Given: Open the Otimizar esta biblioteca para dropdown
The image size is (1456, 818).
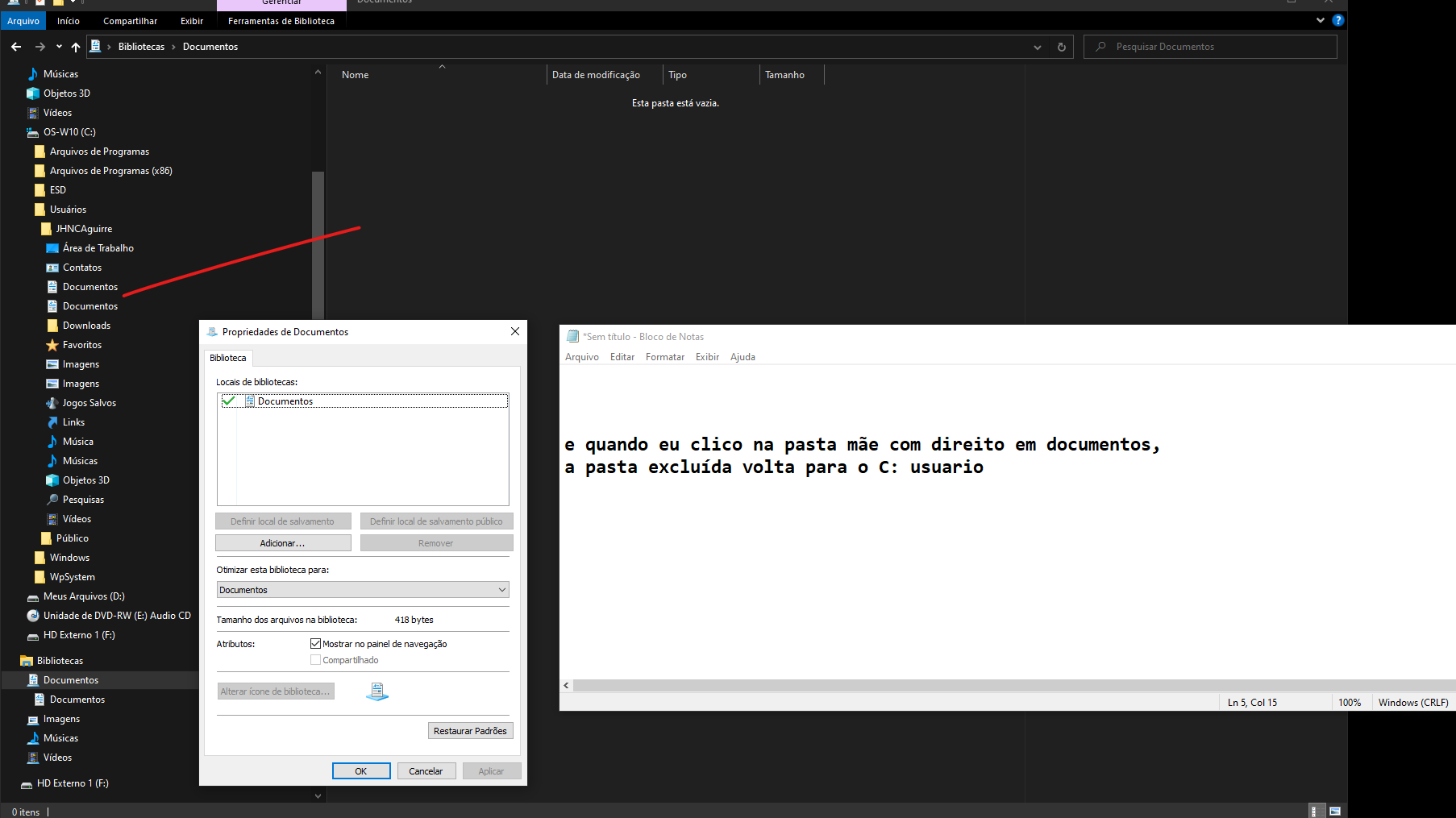Looking at the screenshot, I should click(363, 590).
